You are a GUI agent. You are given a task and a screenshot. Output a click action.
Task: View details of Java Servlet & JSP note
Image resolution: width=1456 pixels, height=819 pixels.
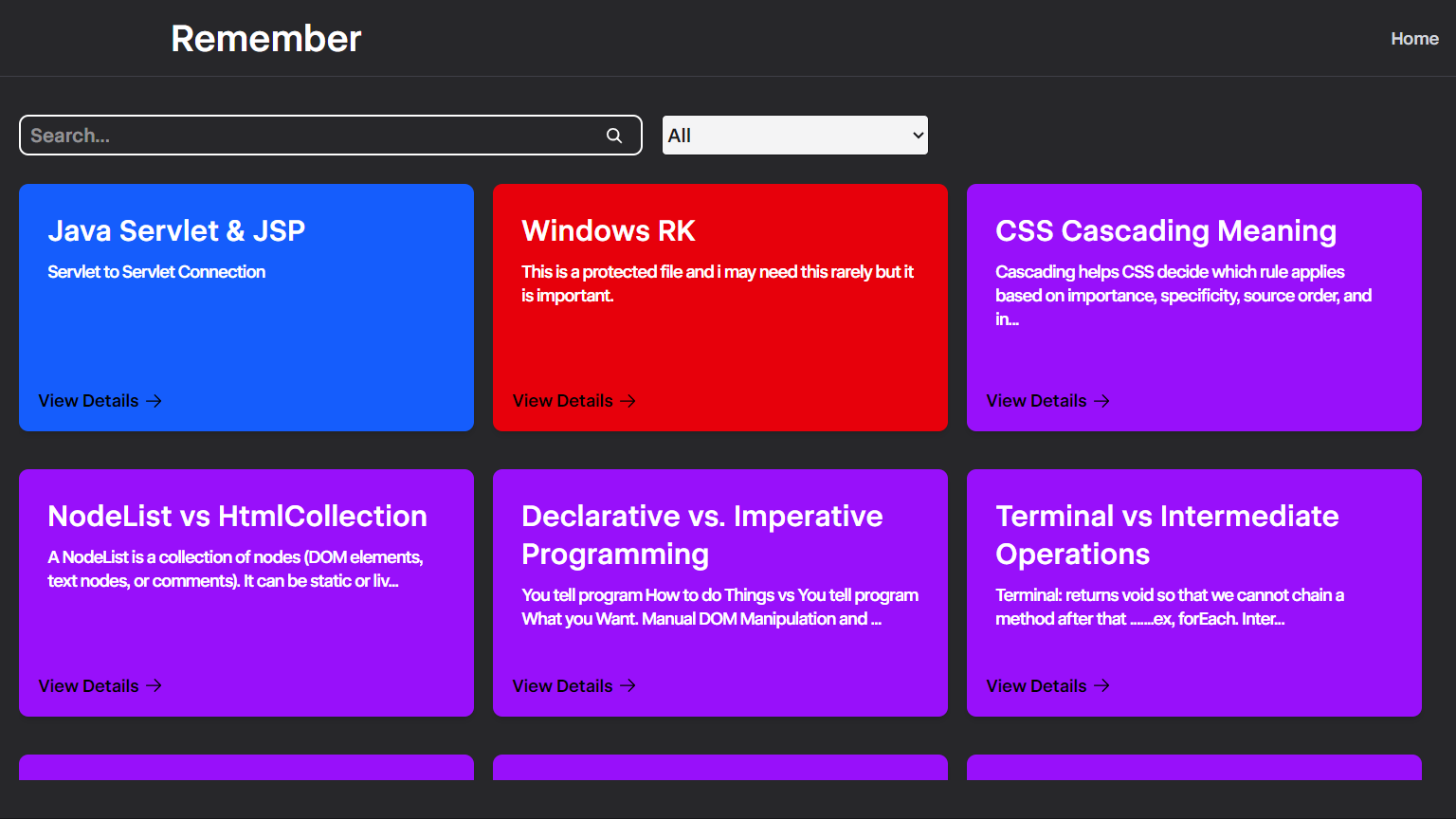88,400
